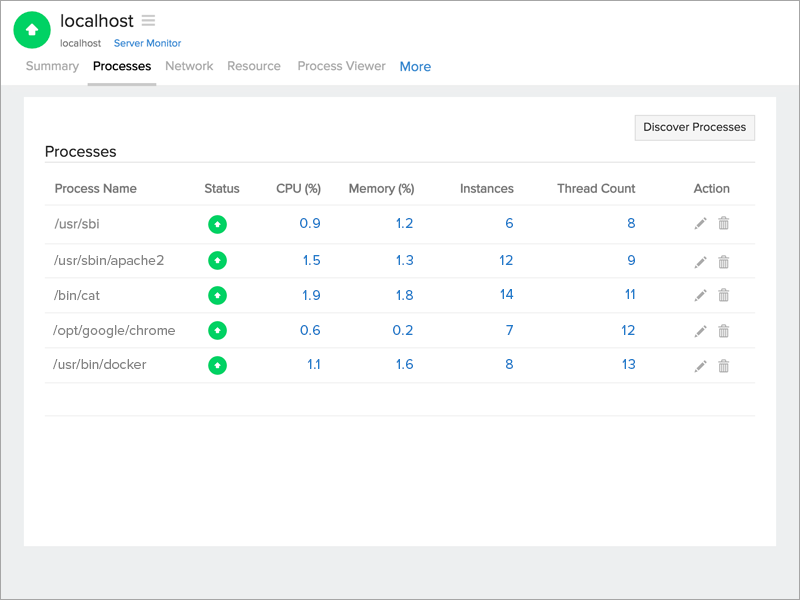Expand the hamburger menu next to localhost
Image resolution: width=800 pixels, height=600 pixels.
[x=148, y=20]
